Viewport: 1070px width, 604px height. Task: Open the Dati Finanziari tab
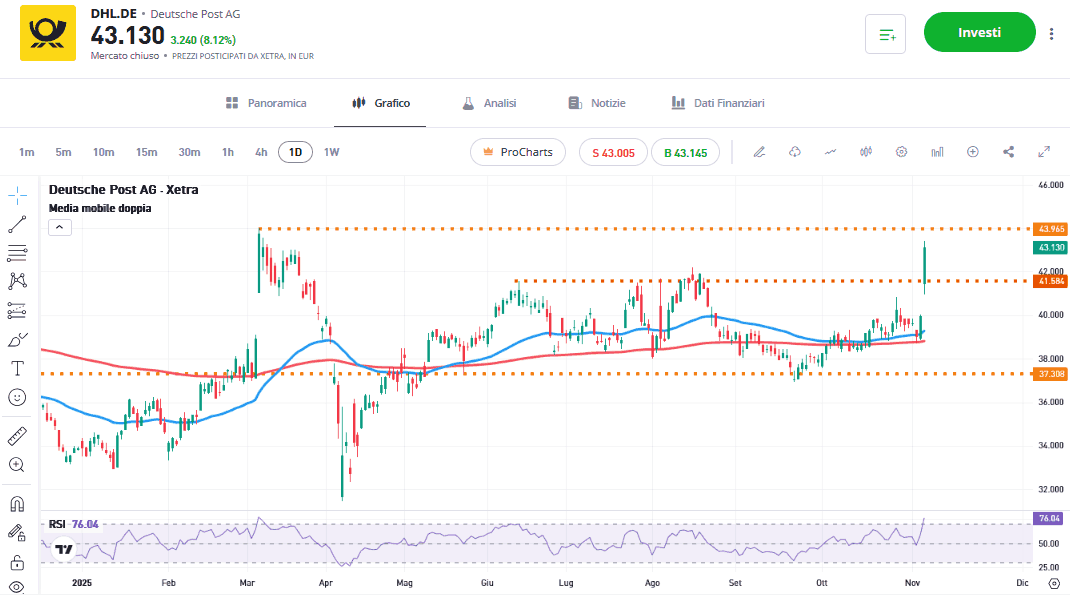(718, 103)
